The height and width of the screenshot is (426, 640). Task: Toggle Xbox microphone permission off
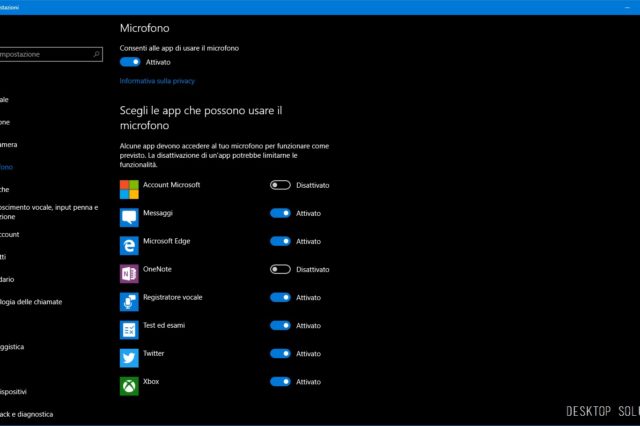coord(280,381)
